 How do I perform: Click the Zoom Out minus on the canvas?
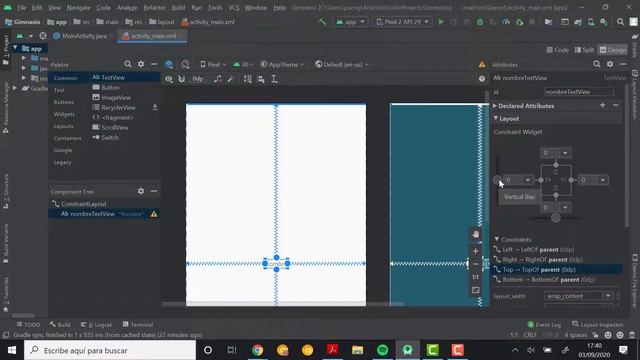coord(476,264)
